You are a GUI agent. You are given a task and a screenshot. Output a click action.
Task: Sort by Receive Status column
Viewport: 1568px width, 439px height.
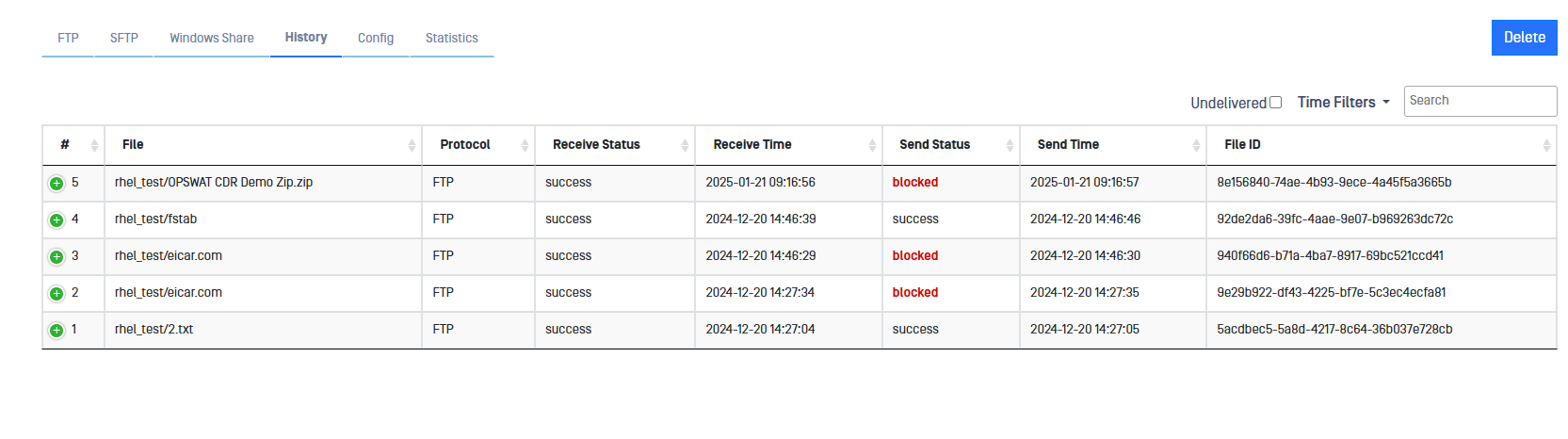(685, 145)
